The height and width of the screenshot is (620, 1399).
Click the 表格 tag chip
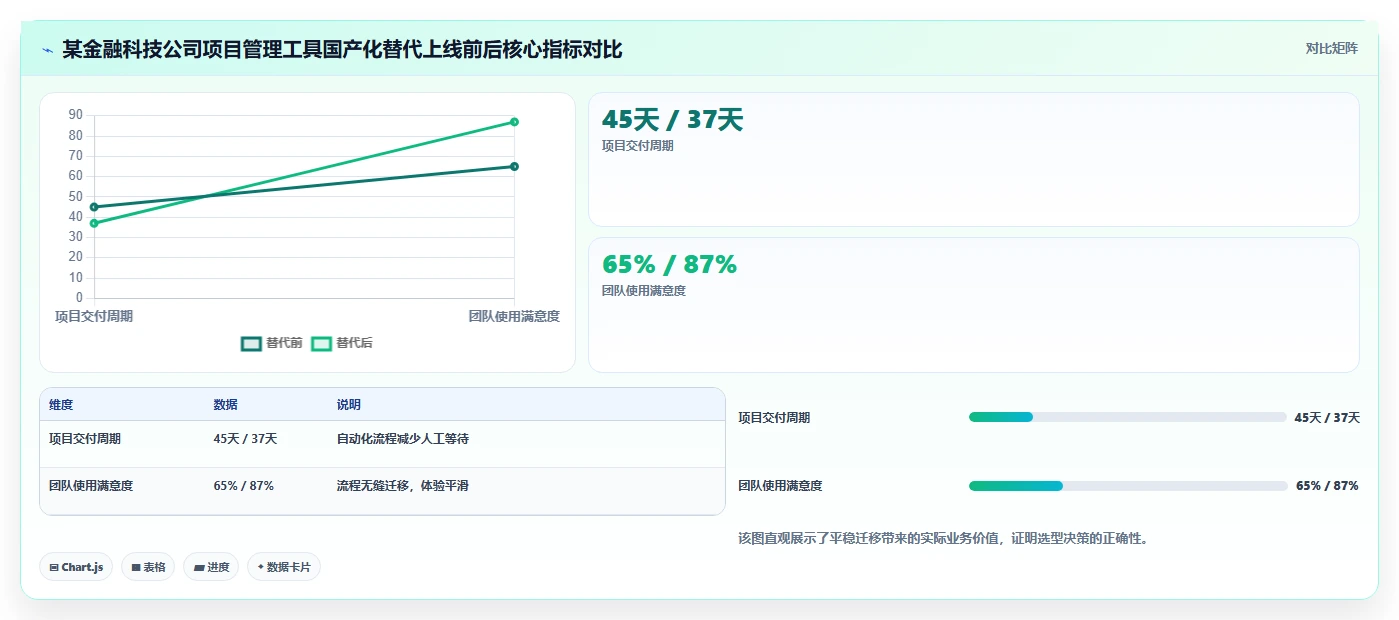pyautogui.click(x=148, y=567)
